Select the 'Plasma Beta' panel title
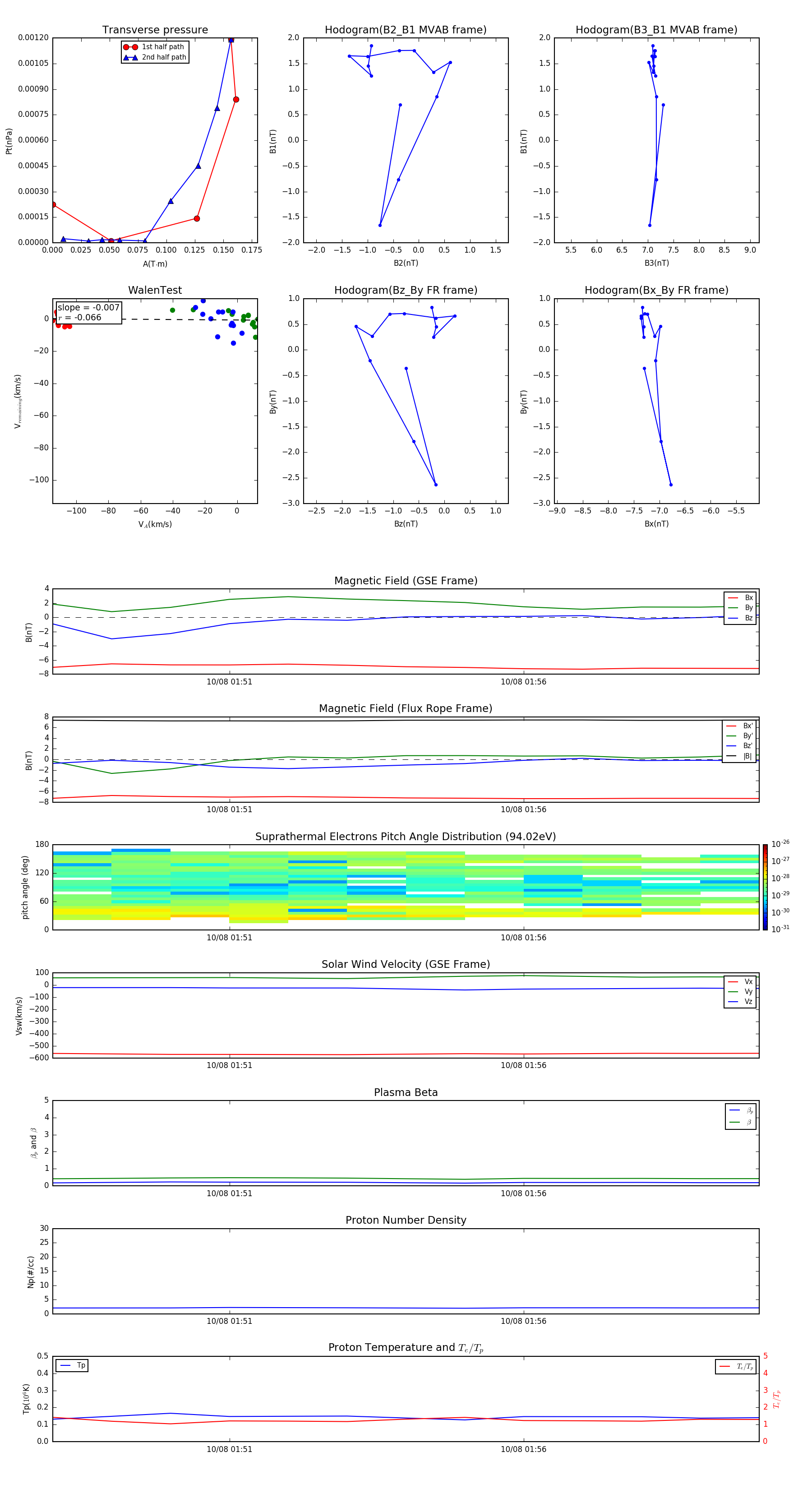 (x=406, y=1093)
